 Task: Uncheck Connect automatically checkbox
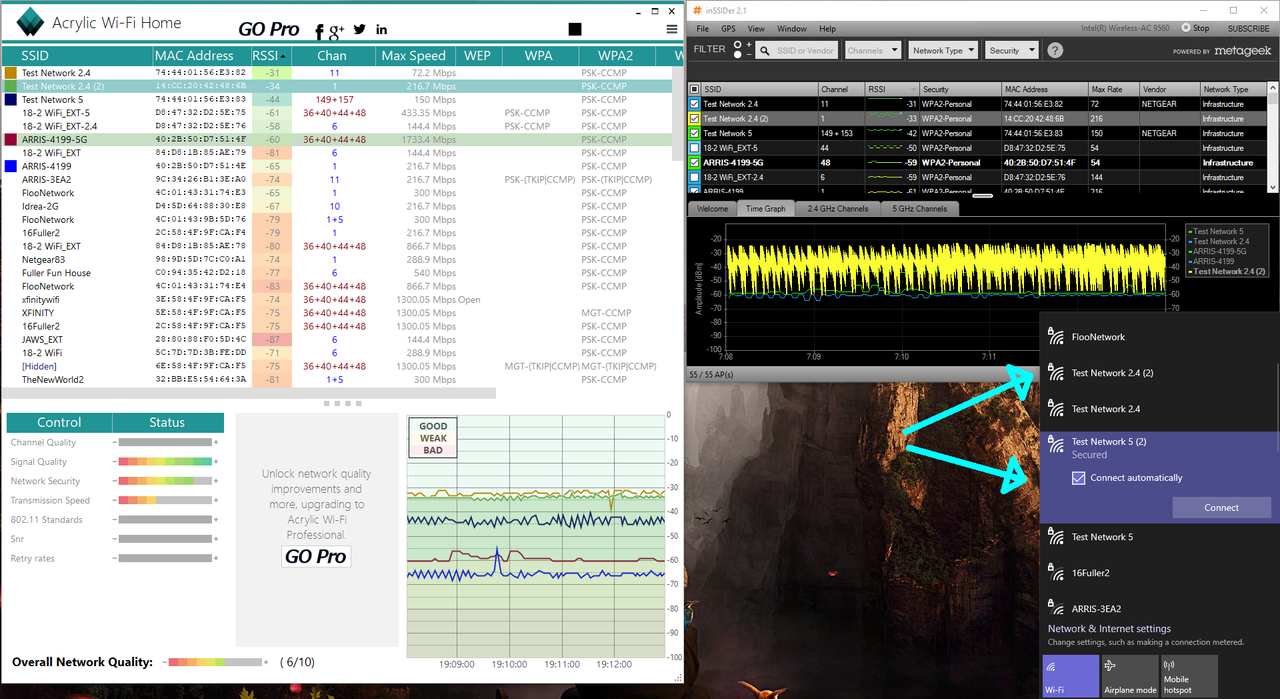(1077, 478)
